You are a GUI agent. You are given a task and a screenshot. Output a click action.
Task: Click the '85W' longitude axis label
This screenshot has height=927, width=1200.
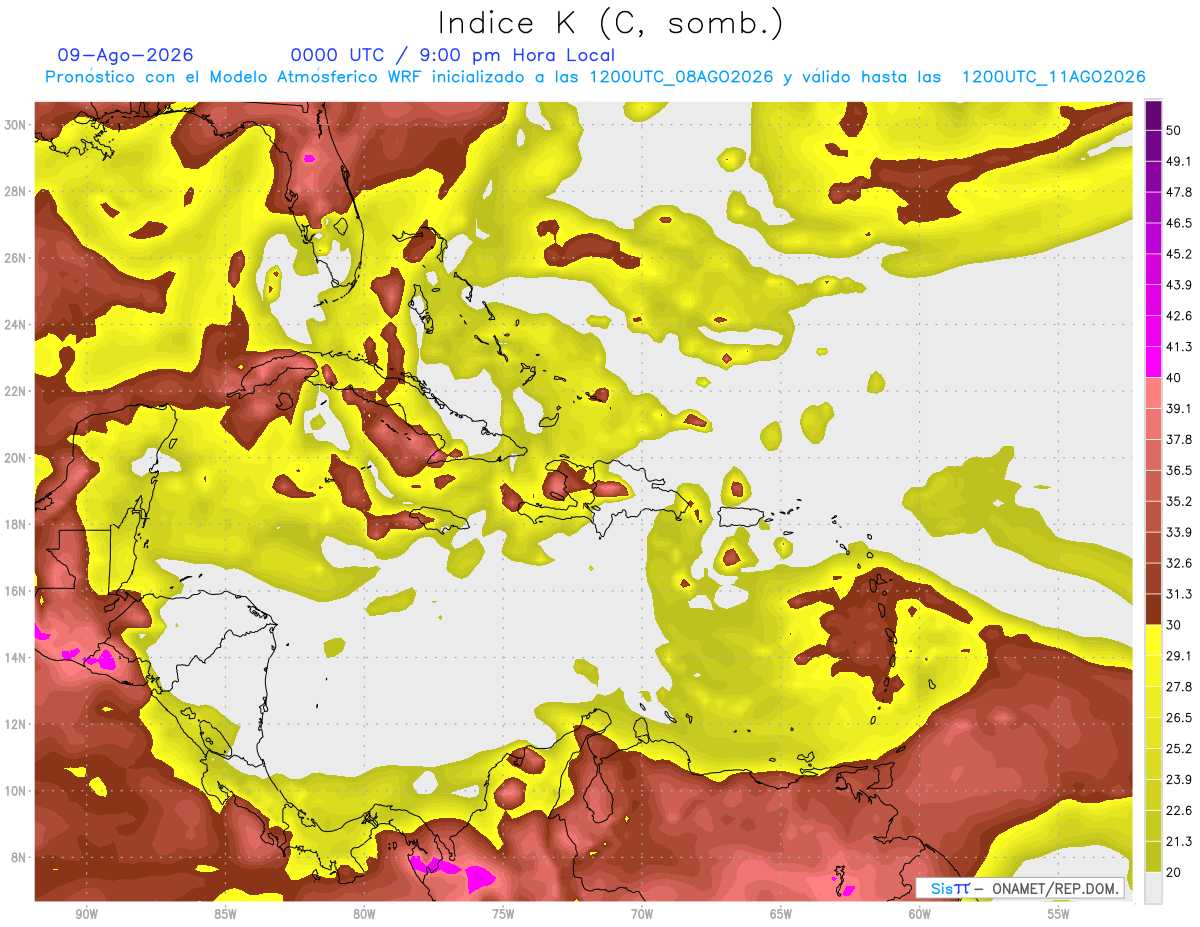click(225, 914)
